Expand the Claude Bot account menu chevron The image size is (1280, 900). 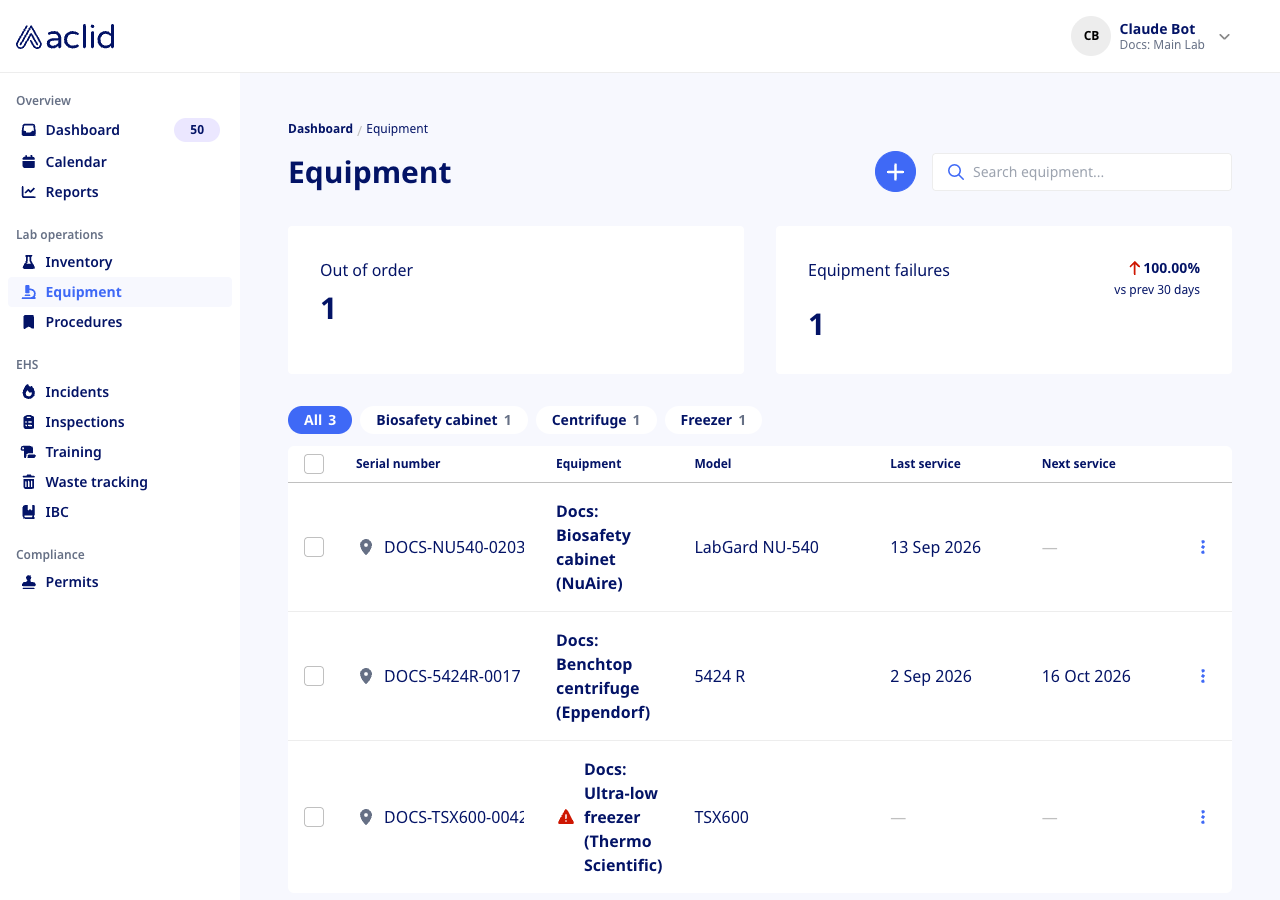pyautogui.click(x=1224, y=37)
